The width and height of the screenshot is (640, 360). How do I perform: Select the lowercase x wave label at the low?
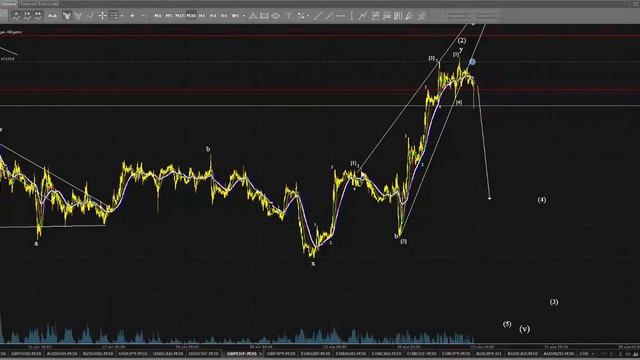pyautogui.click(x=313, y=264)
